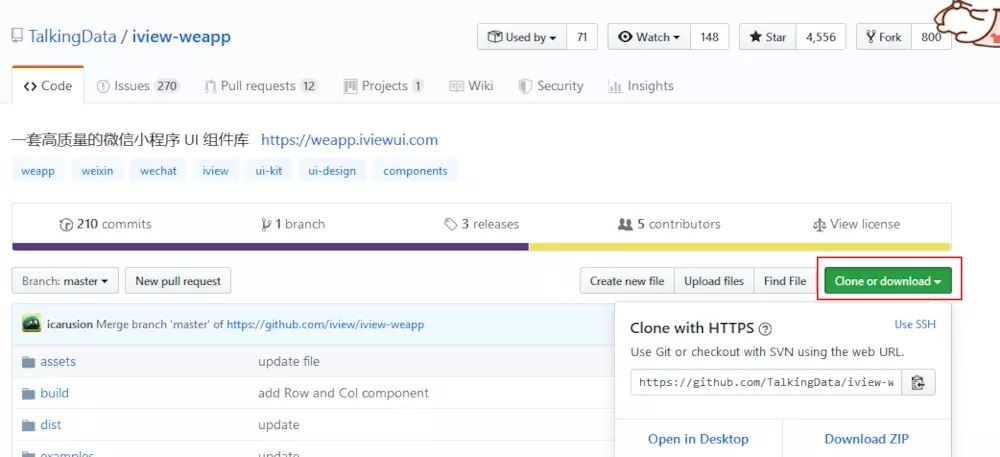
Task: Open the dist folder
Action: point(50,425)
